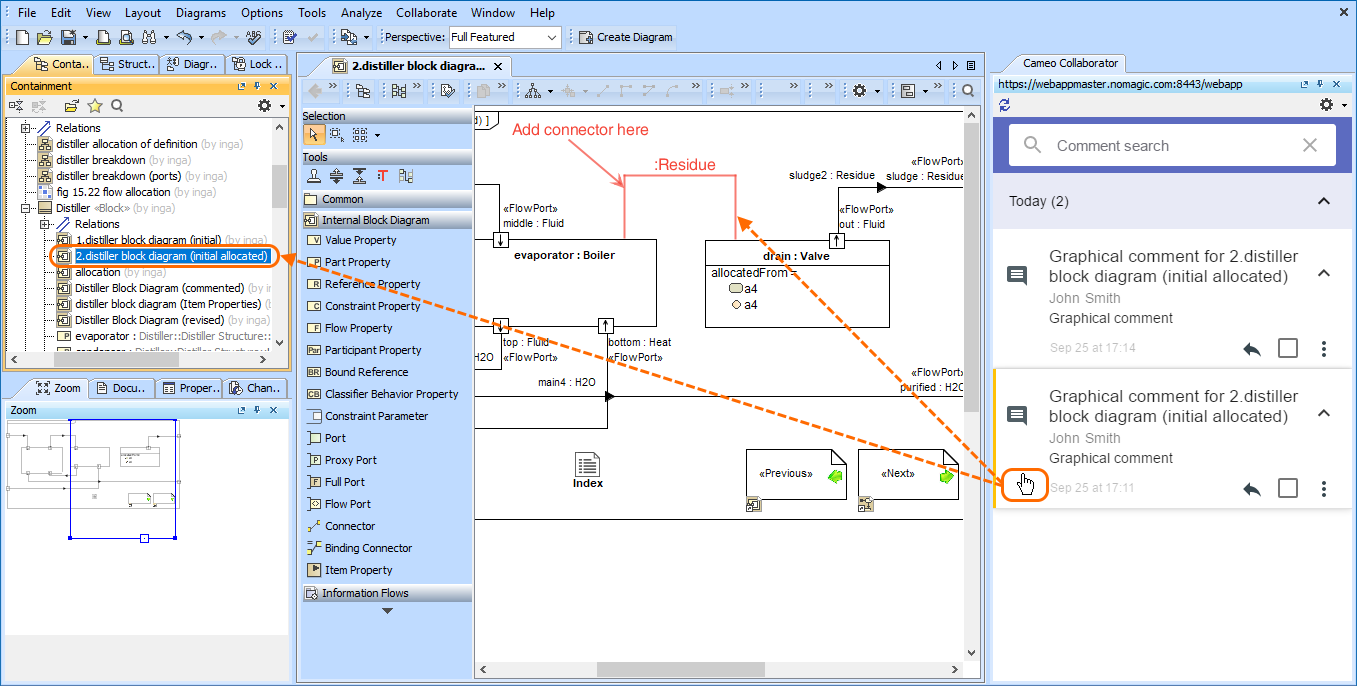The width and height of the screenshot is (1357, 686).
Task: Clear the Comment search field with X
Action: 1310,146
